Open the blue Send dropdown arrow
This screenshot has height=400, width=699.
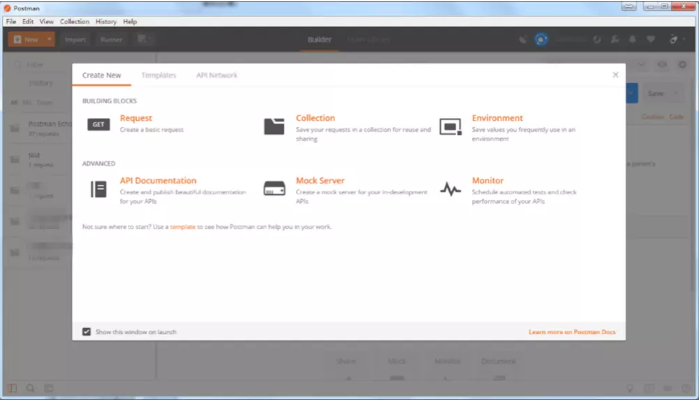pyautogui.click(x=632, y=93)
